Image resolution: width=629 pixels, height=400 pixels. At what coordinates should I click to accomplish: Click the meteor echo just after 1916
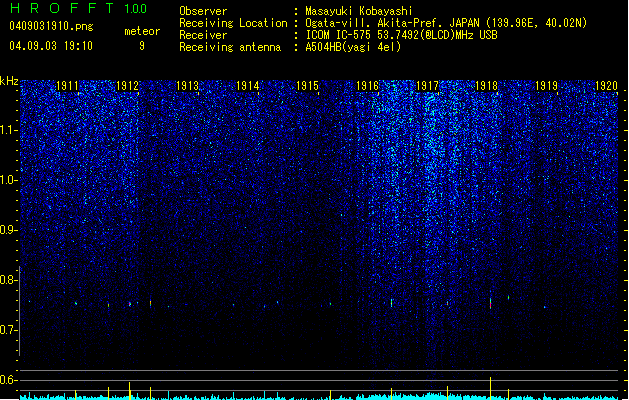[x=392, y=303]
